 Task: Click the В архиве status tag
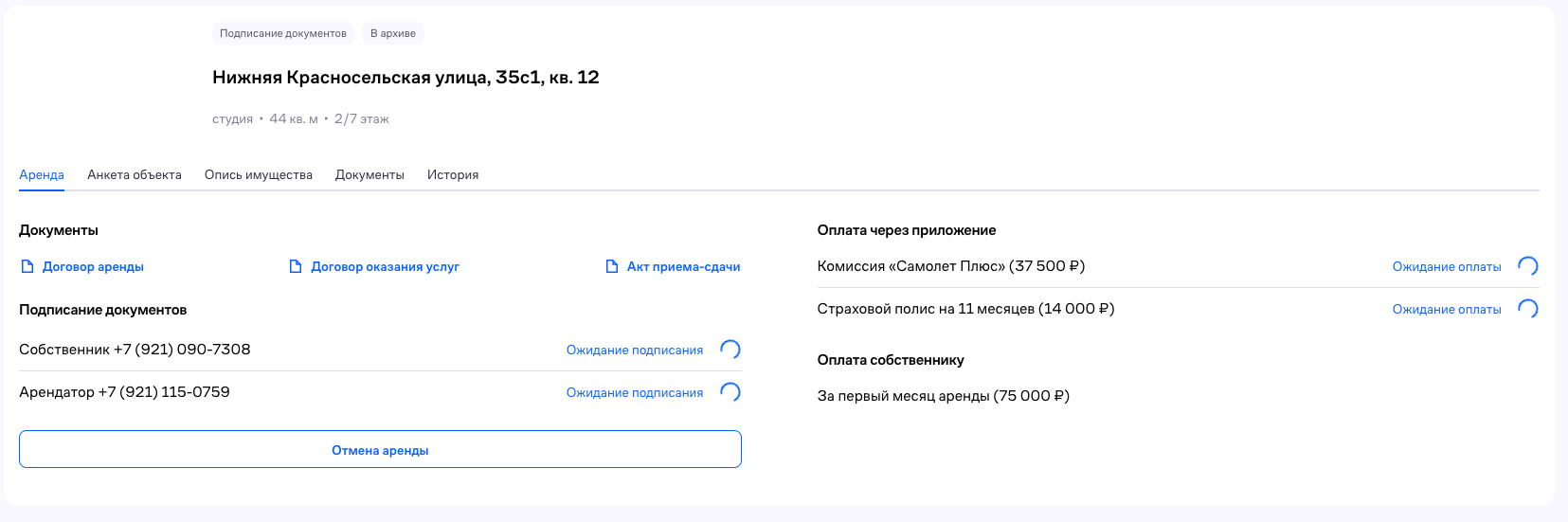click(393, 33)
